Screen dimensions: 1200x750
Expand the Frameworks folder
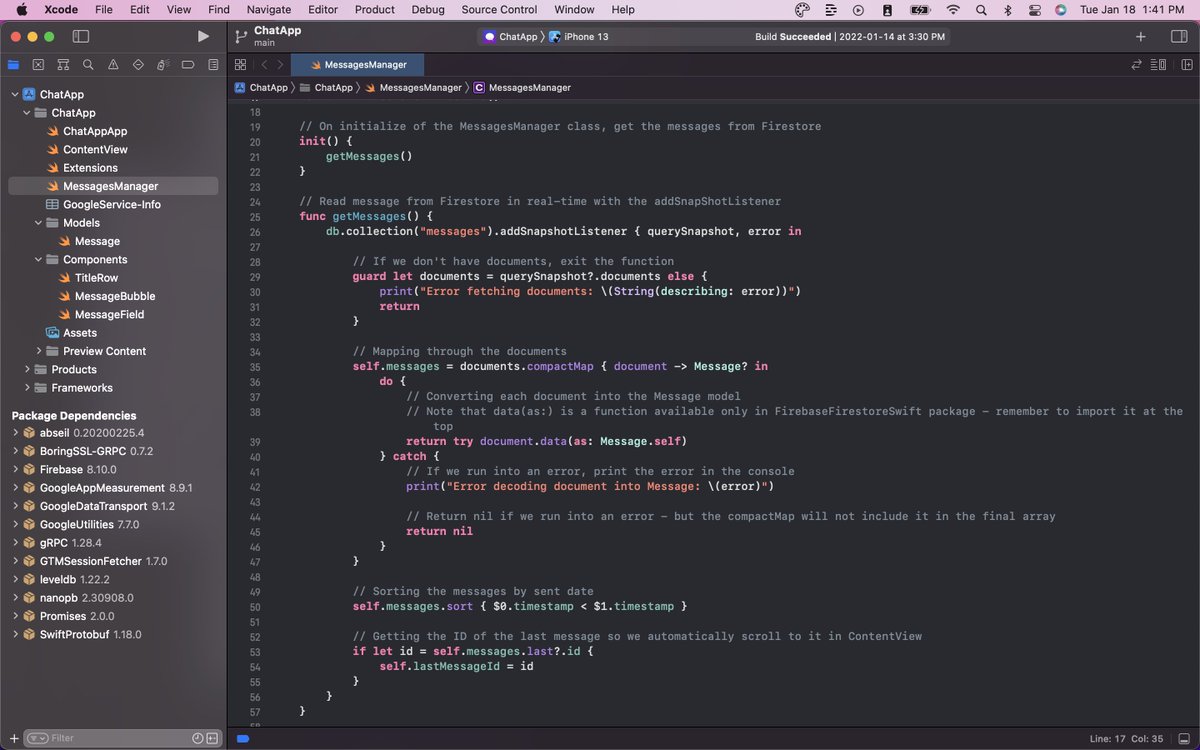(27, 388)
